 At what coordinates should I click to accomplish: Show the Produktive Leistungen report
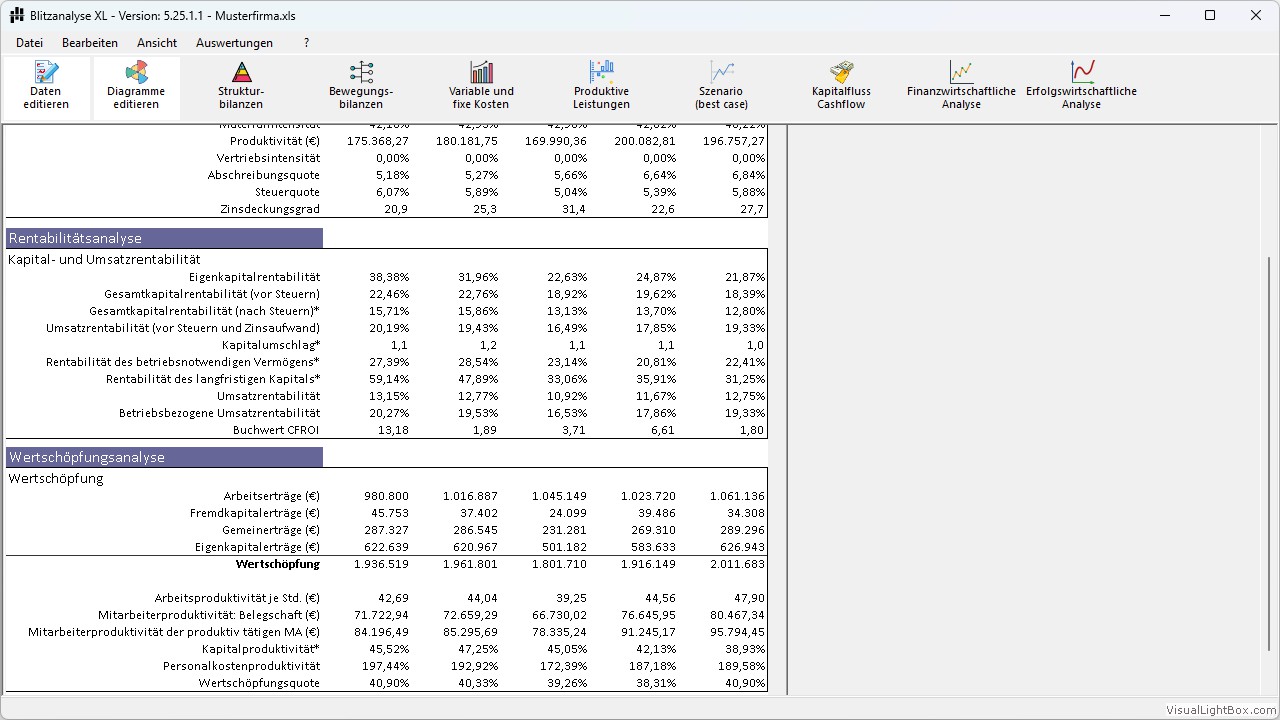point(601,87)
